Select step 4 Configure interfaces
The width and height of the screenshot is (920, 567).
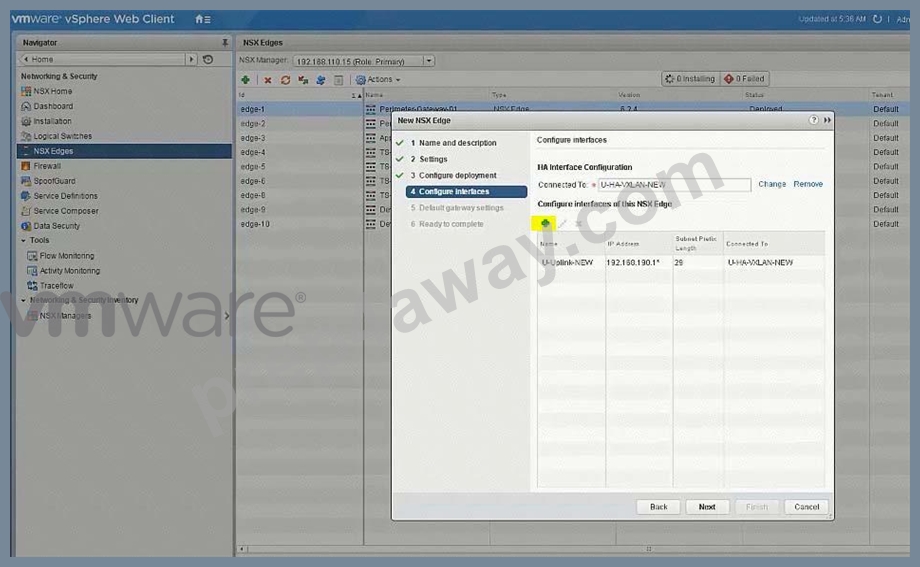466,191
